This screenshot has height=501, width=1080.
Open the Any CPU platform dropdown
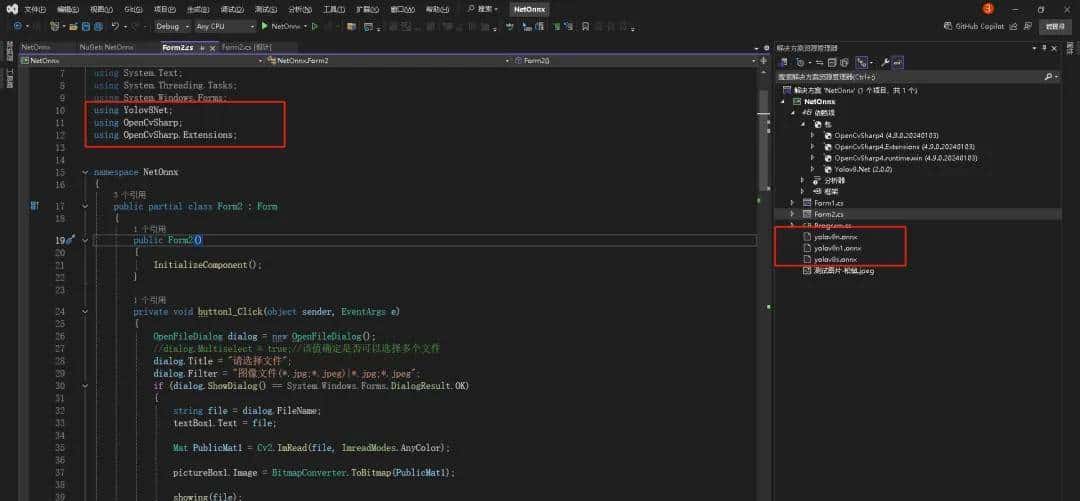click(x=225, y=26)
